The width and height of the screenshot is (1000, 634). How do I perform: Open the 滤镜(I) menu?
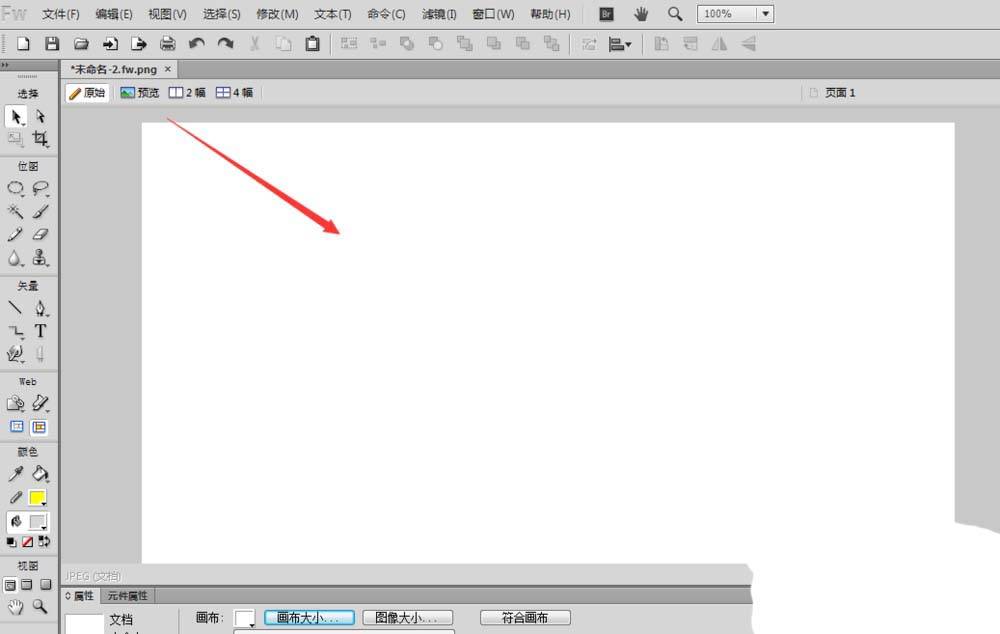[439, 14]
